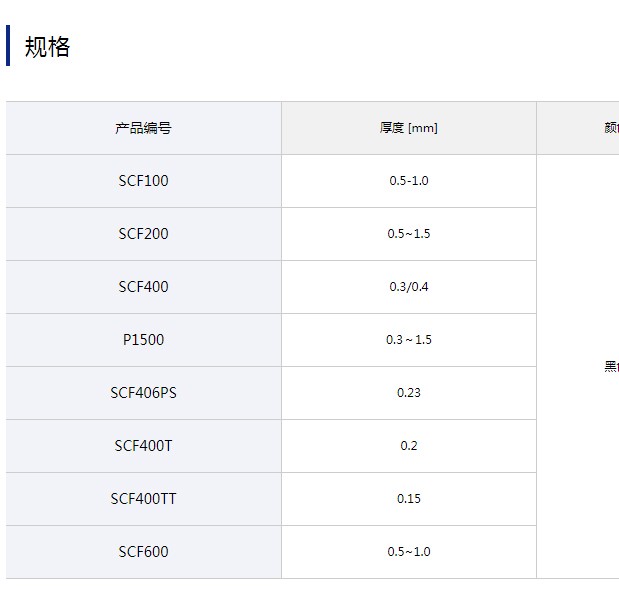Click the SCF600 product number

(143, 552)
